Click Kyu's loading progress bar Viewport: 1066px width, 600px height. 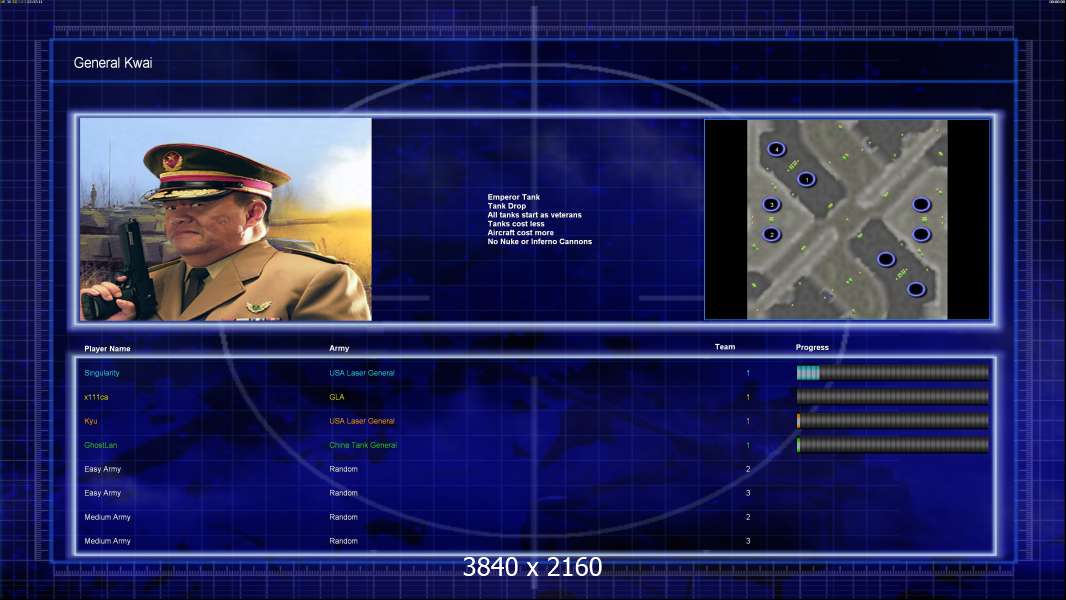[x=893, y=421]
